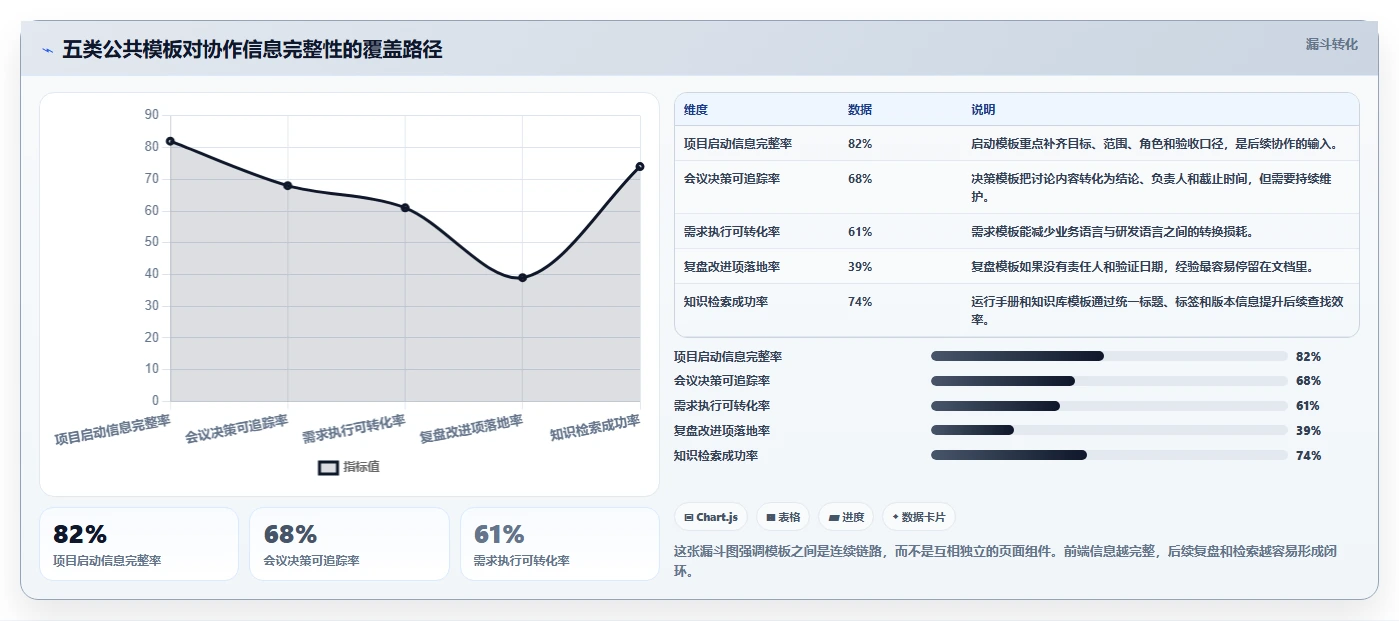The width and height of the screenshot is (1399, 621).
Task: Select the 数据卡片 tag chip
Action: [x=918, y=517]
